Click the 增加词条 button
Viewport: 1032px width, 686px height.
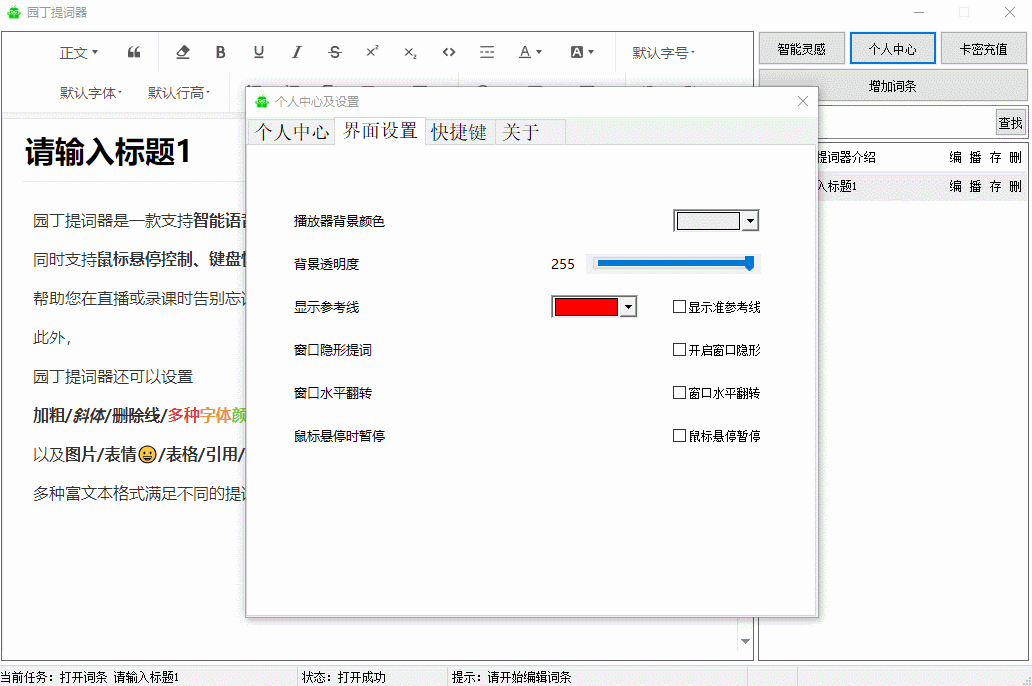tap(892, 86)
